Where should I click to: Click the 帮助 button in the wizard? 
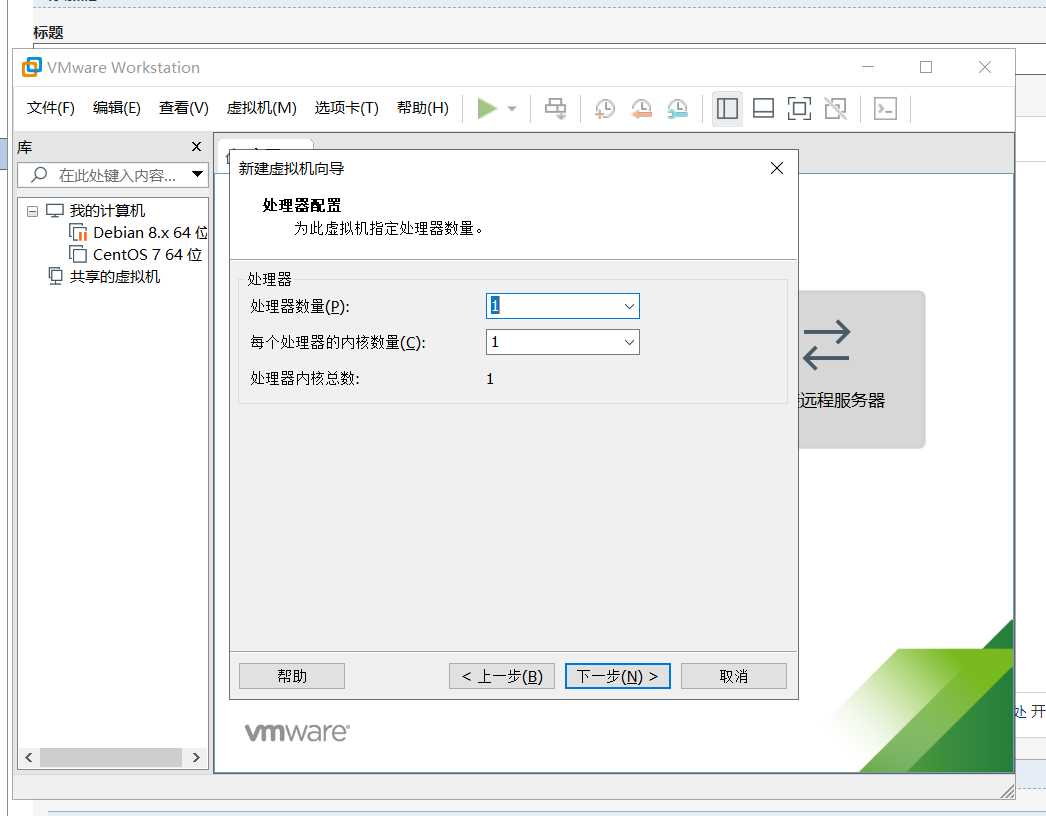click(x=292, y=676)
